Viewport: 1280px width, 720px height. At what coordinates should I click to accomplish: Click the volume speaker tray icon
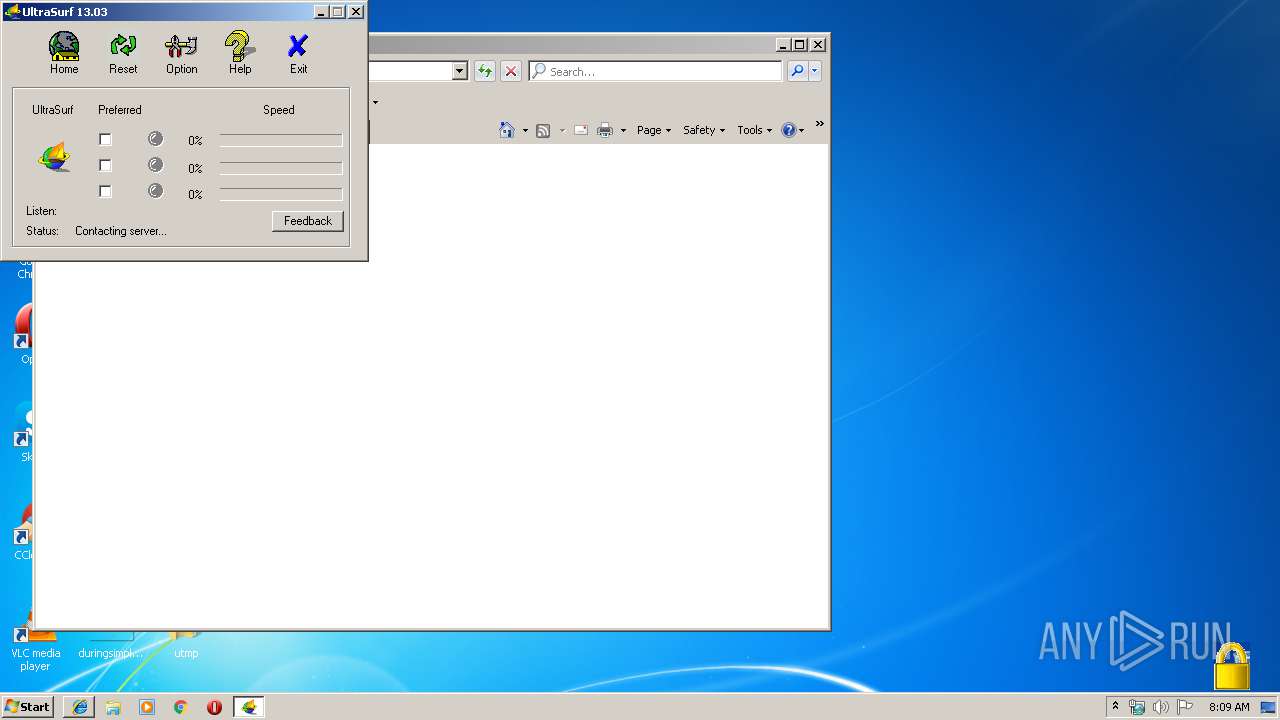[x=1161, y=707]
